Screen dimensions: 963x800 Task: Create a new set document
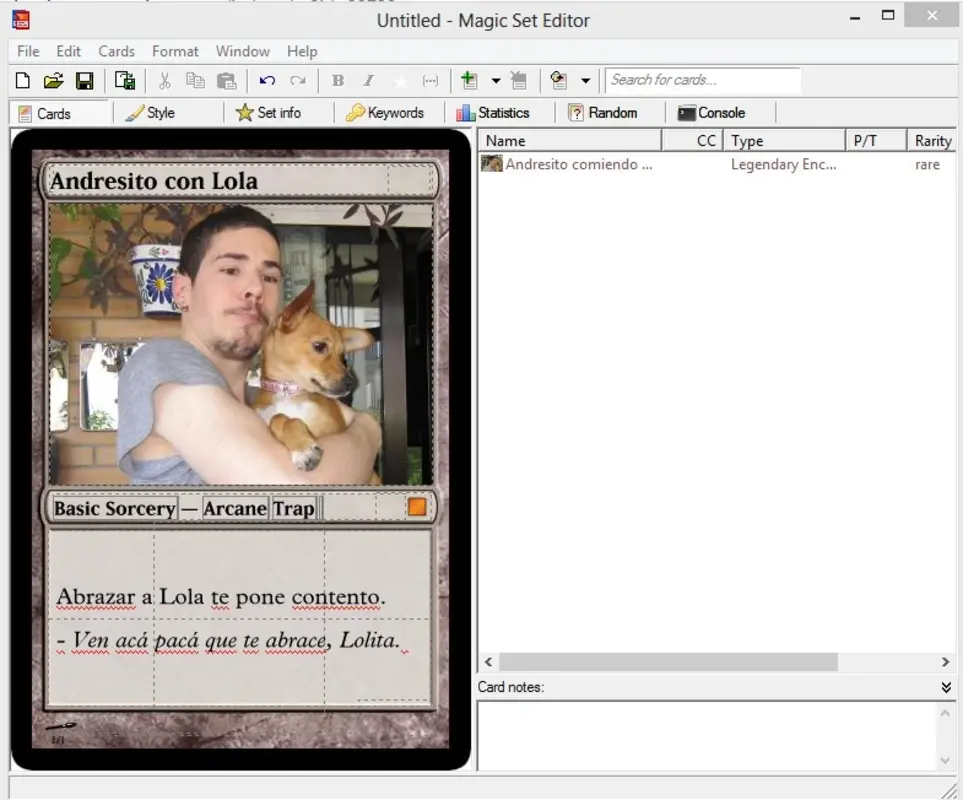[22, 81]
